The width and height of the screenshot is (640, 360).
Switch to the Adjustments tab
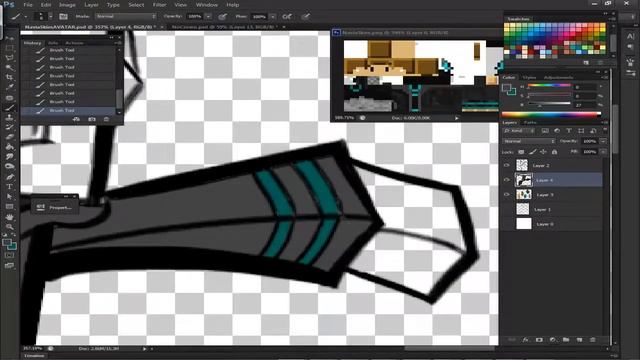(558, 77)
